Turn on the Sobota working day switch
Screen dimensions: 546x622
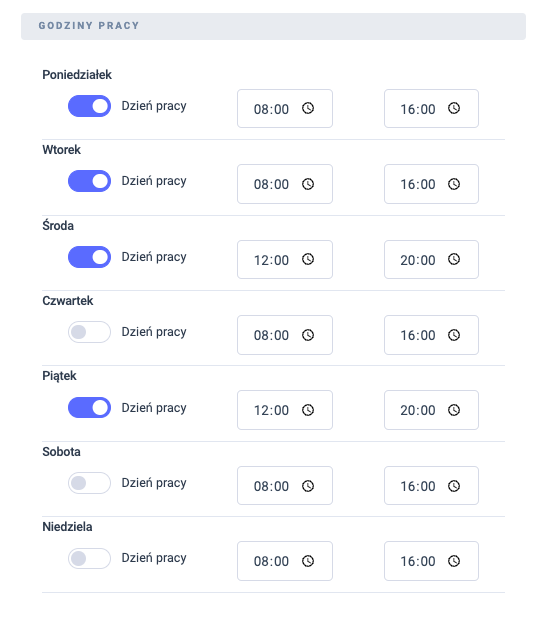click(89, 483)
